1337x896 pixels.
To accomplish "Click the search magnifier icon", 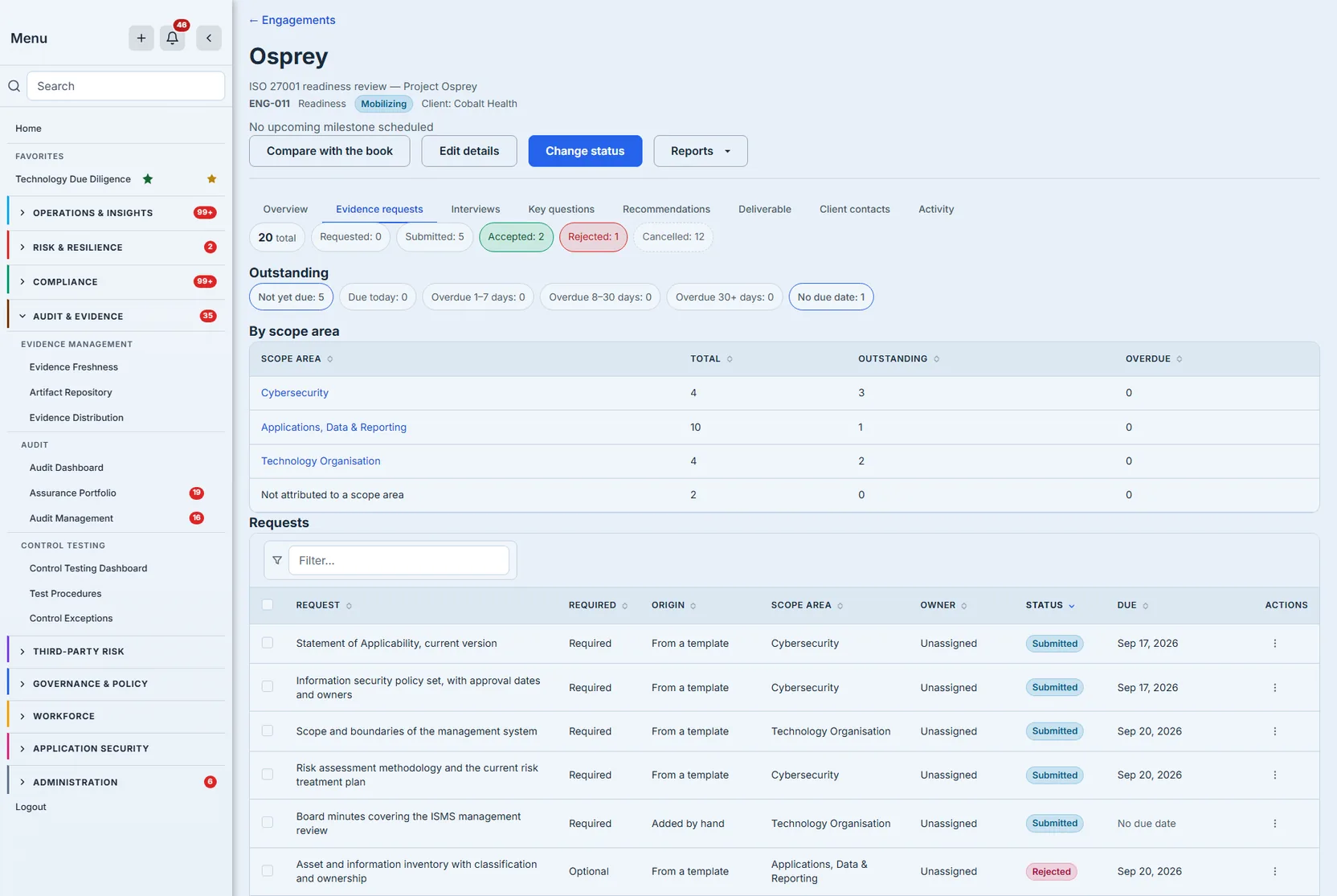I will [14, 86].
